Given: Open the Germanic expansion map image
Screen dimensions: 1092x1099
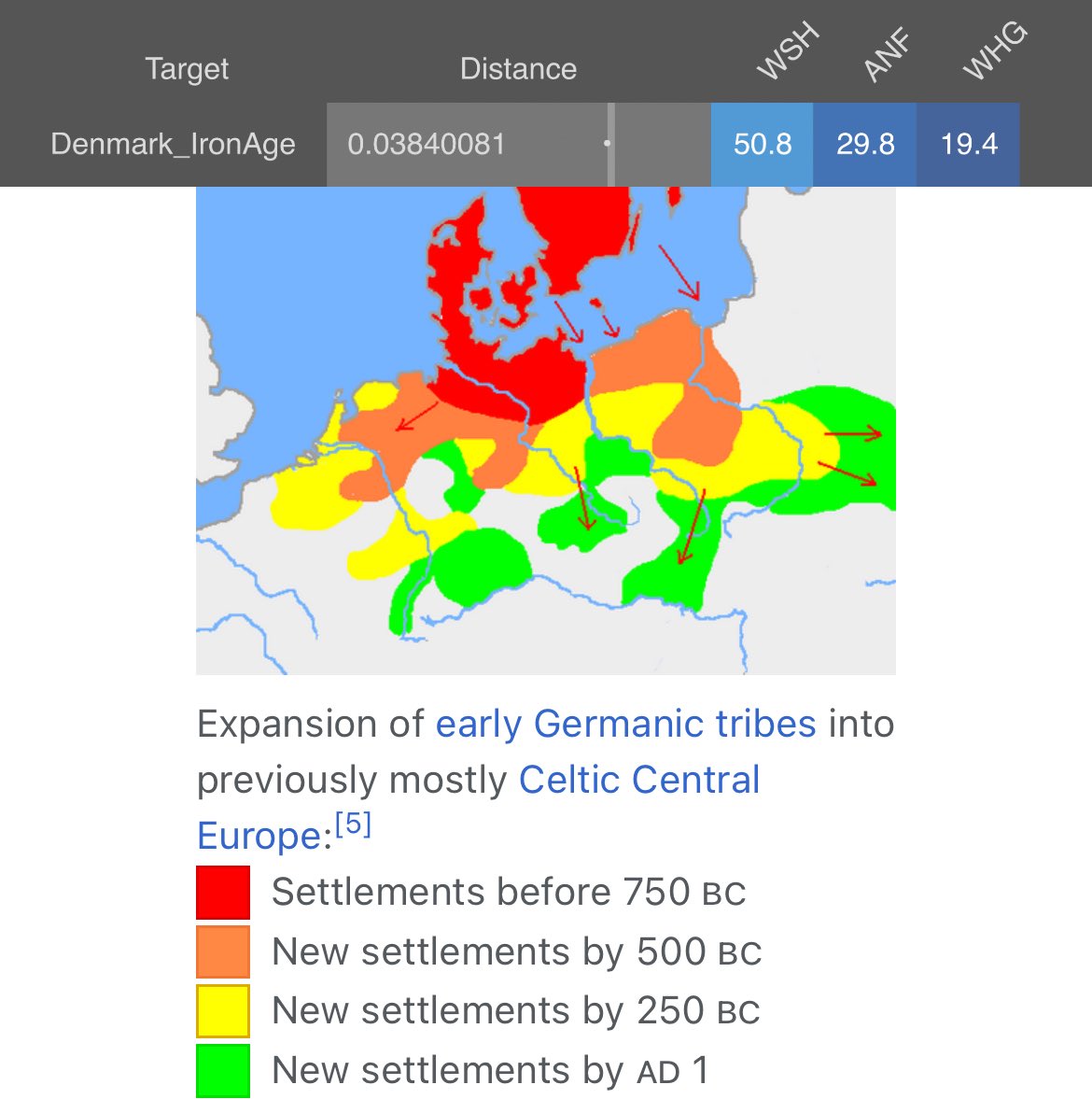Looking at the screenshot, I should pyautogui.click(x=546, y=430).
